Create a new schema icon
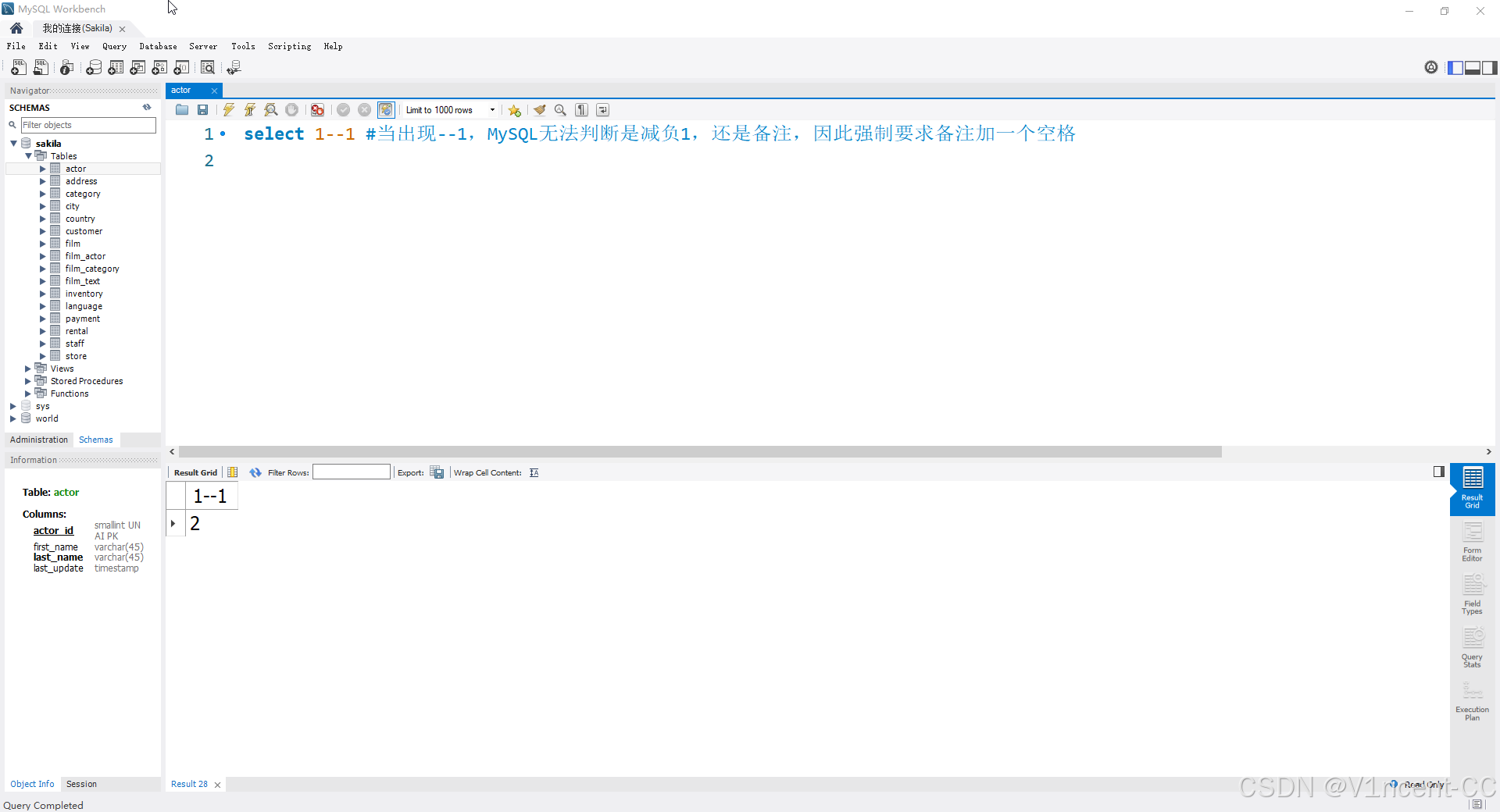 (x=94, y=68)
